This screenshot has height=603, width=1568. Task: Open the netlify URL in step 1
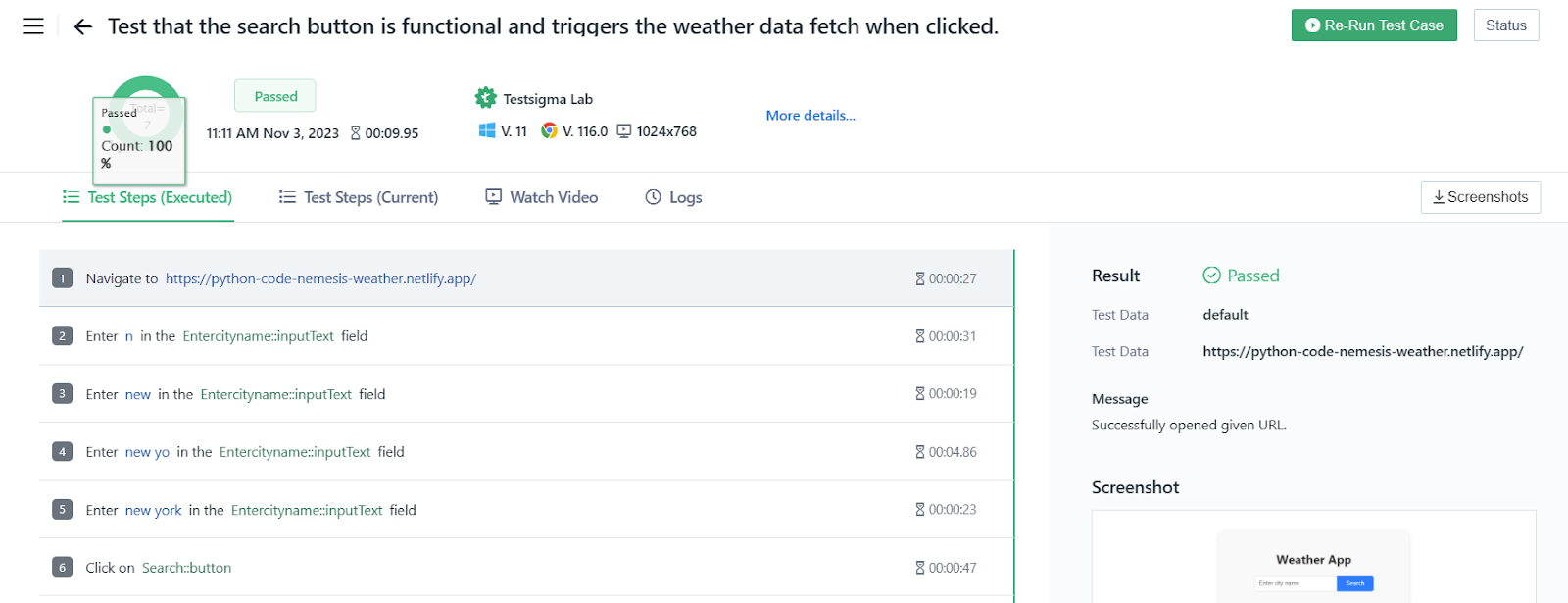(320, 278)
